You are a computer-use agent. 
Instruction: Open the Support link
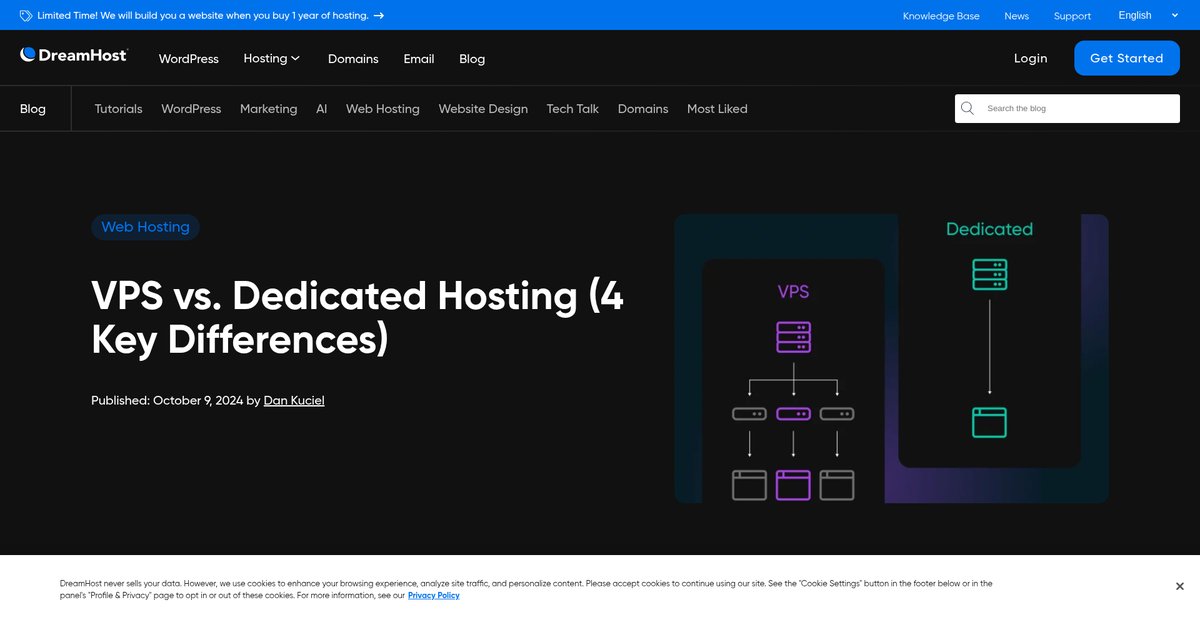[x=1072, y=16]
